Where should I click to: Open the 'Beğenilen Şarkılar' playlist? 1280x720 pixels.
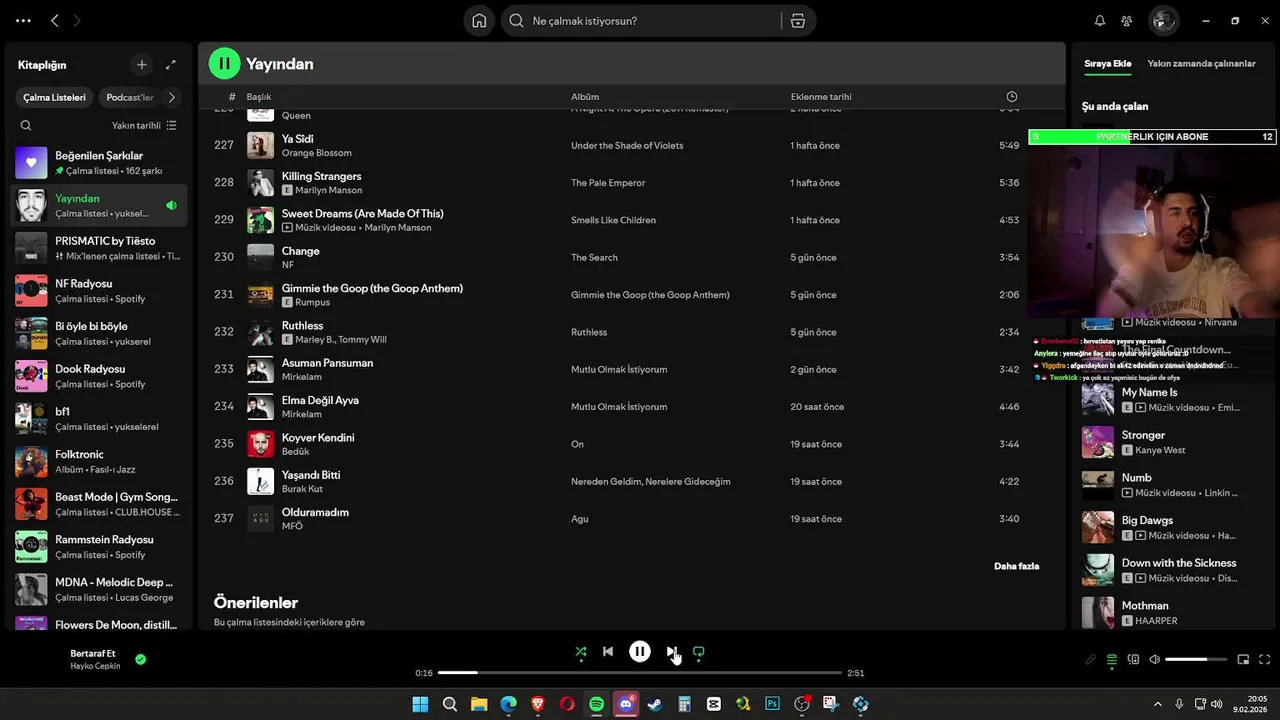pos(99,163)
